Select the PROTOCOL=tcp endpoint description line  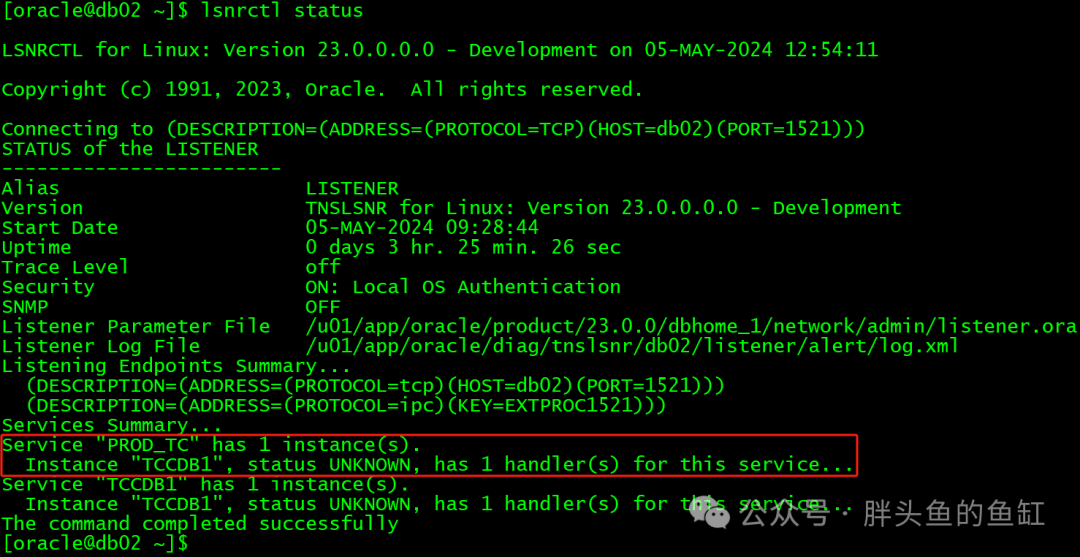click(375, 386)
